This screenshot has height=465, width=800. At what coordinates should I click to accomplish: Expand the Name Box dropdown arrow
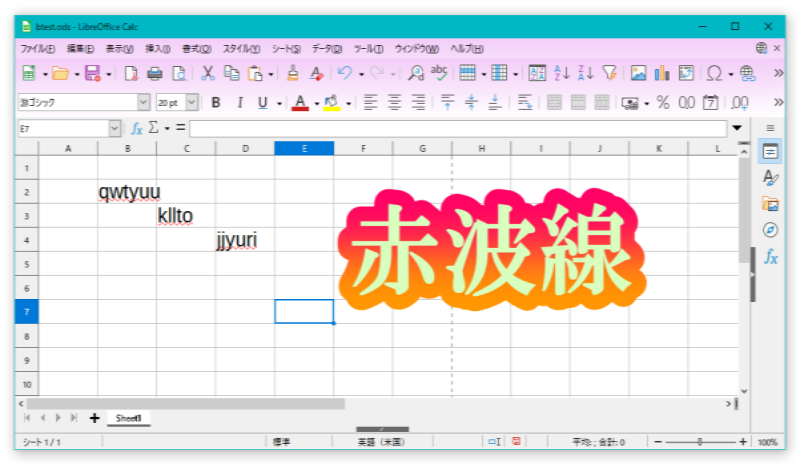point(114,128)
